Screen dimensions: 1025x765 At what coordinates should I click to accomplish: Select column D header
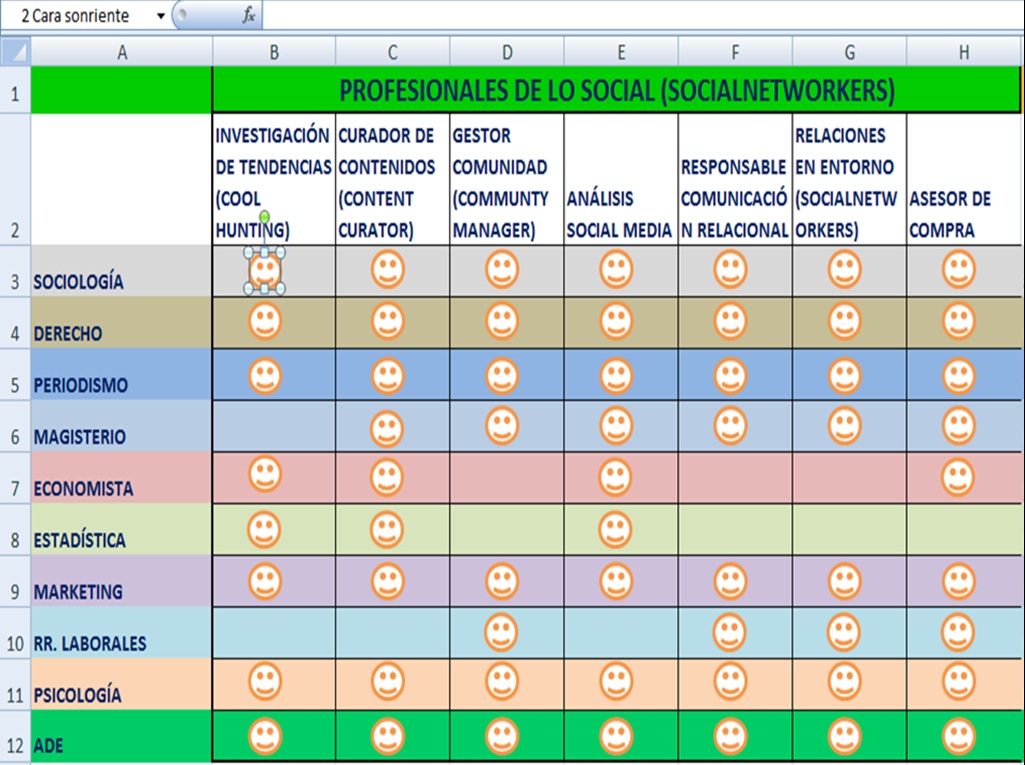[507, 52]
